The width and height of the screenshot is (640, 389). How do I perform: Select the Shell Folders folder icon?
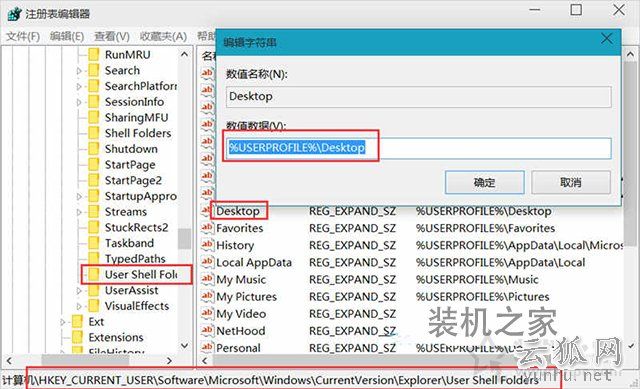click(x=94, y=133)
